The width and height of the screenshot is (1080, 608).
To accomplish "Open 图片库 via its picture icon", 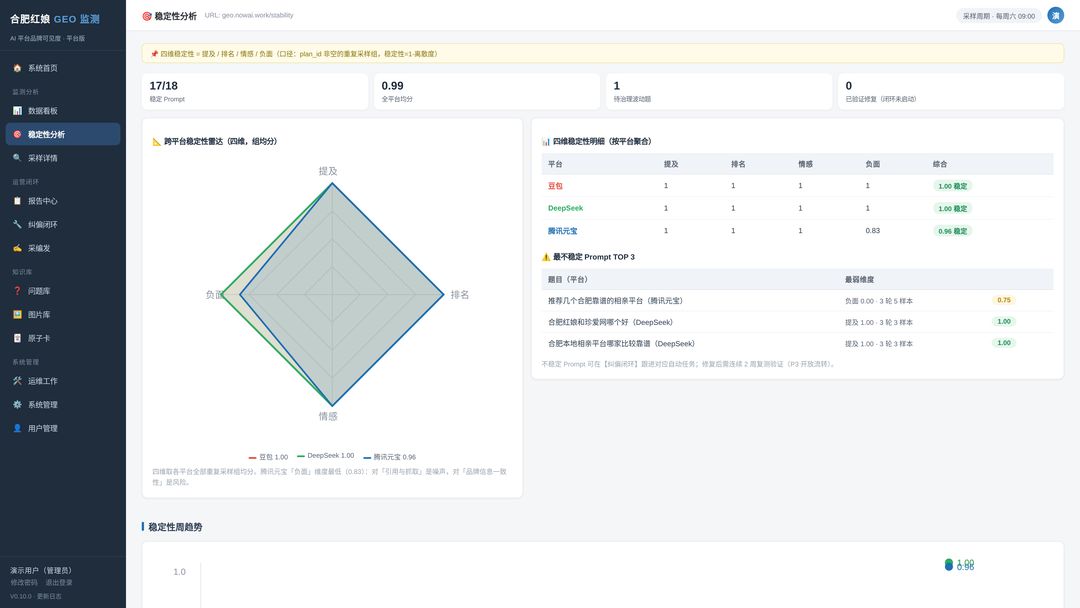I will [x=17, y=315].
